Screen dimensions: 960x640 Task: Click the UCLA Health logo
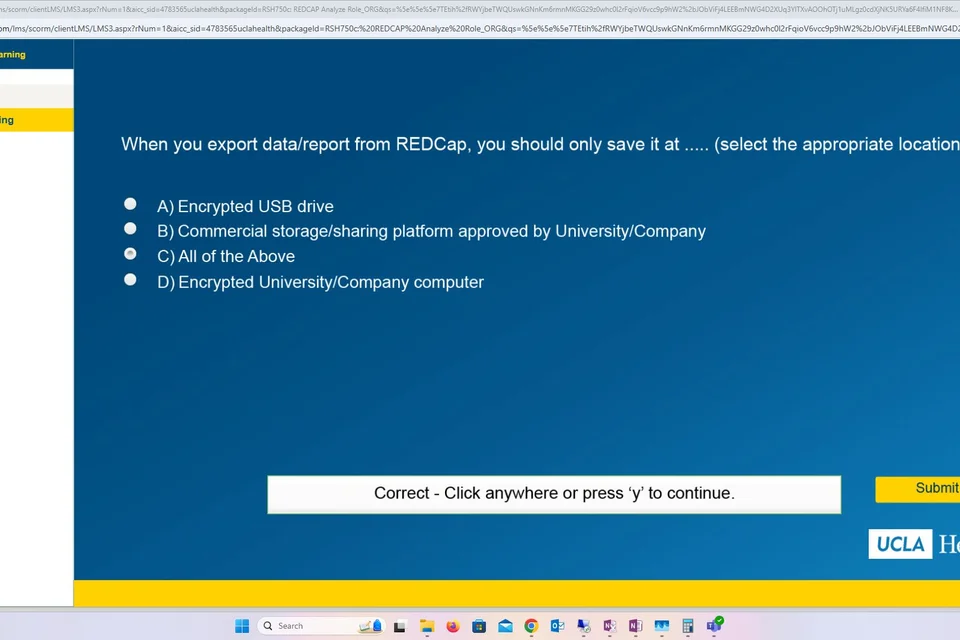click(x=913, y=544)
